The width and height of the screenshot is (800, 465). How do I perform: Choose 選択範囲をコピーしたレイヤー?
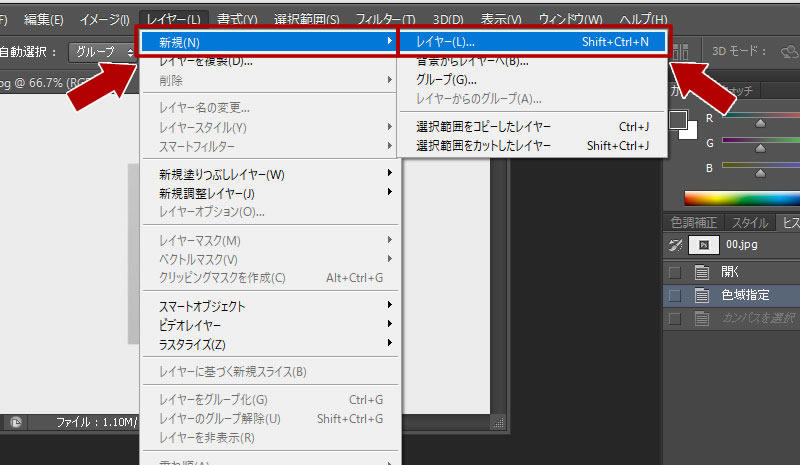[x=532, y=127]
